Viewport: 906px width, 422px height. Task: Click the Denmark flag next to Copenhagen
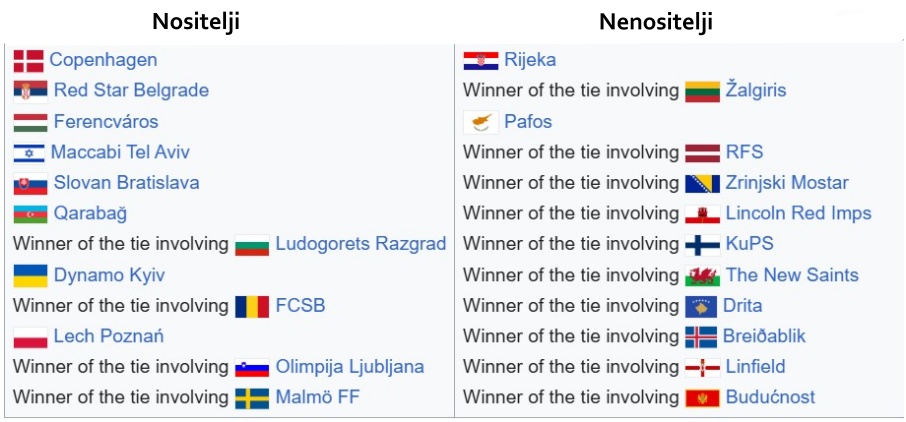28,61
